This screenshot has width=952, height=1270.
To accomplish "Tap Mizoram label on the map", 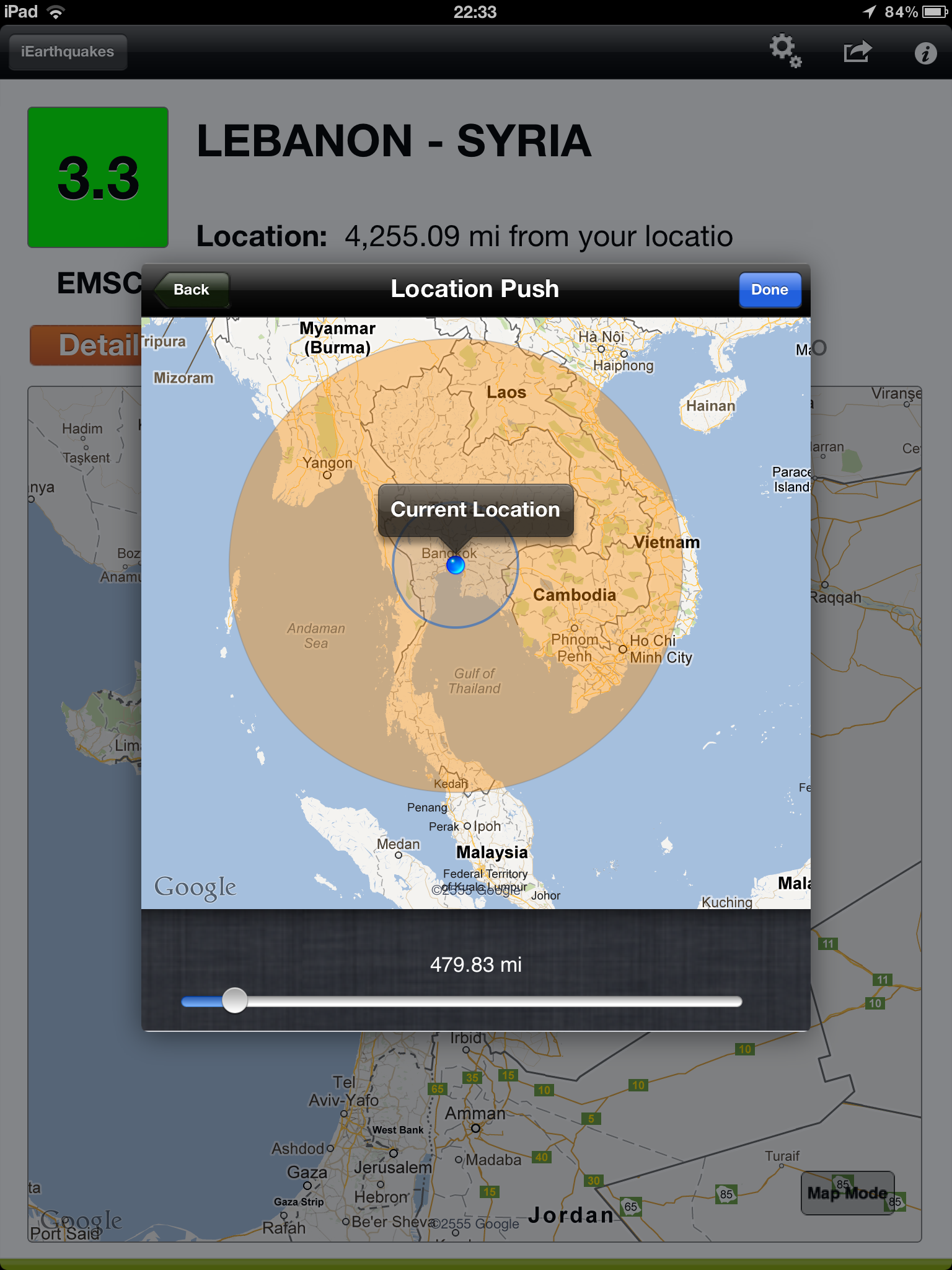I will (x=183, y=378).
